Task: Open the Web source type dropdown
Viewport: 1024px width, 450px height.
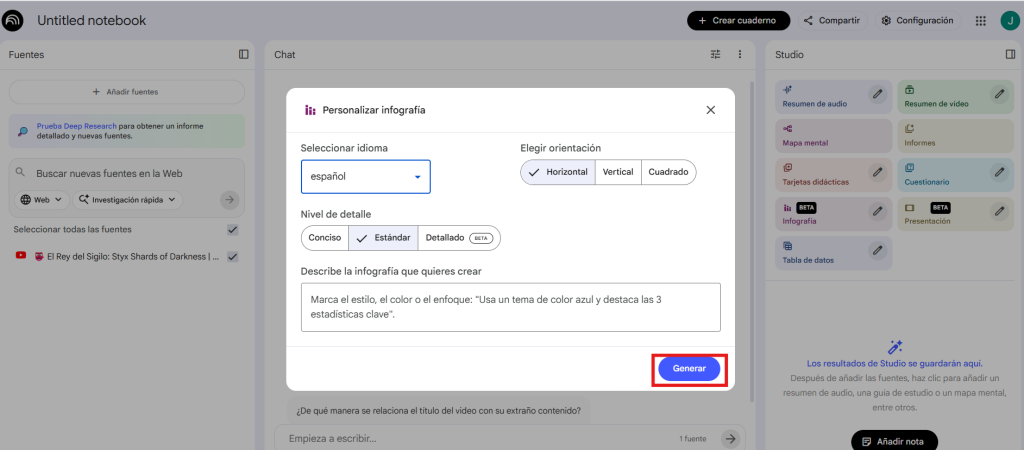Action: [x=42, y=200]
